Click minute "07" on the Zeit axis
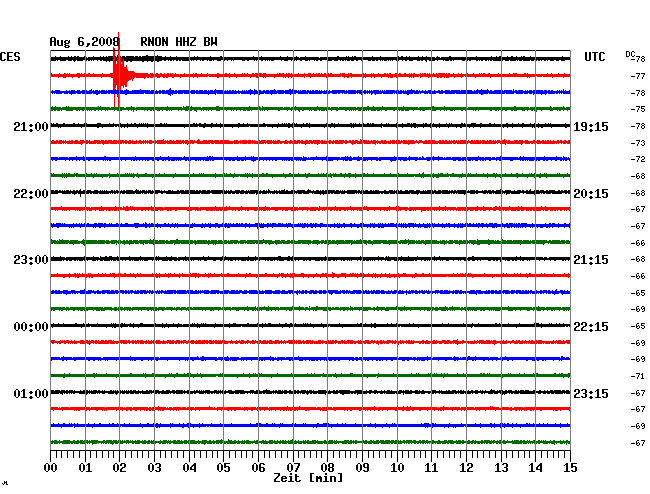 (293, 468)
